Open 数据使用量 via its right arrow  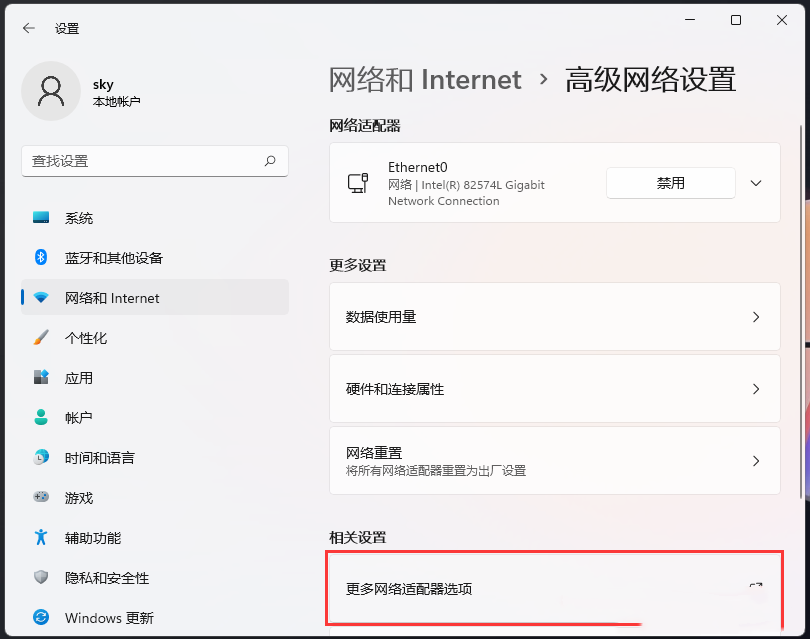point(757,317)
